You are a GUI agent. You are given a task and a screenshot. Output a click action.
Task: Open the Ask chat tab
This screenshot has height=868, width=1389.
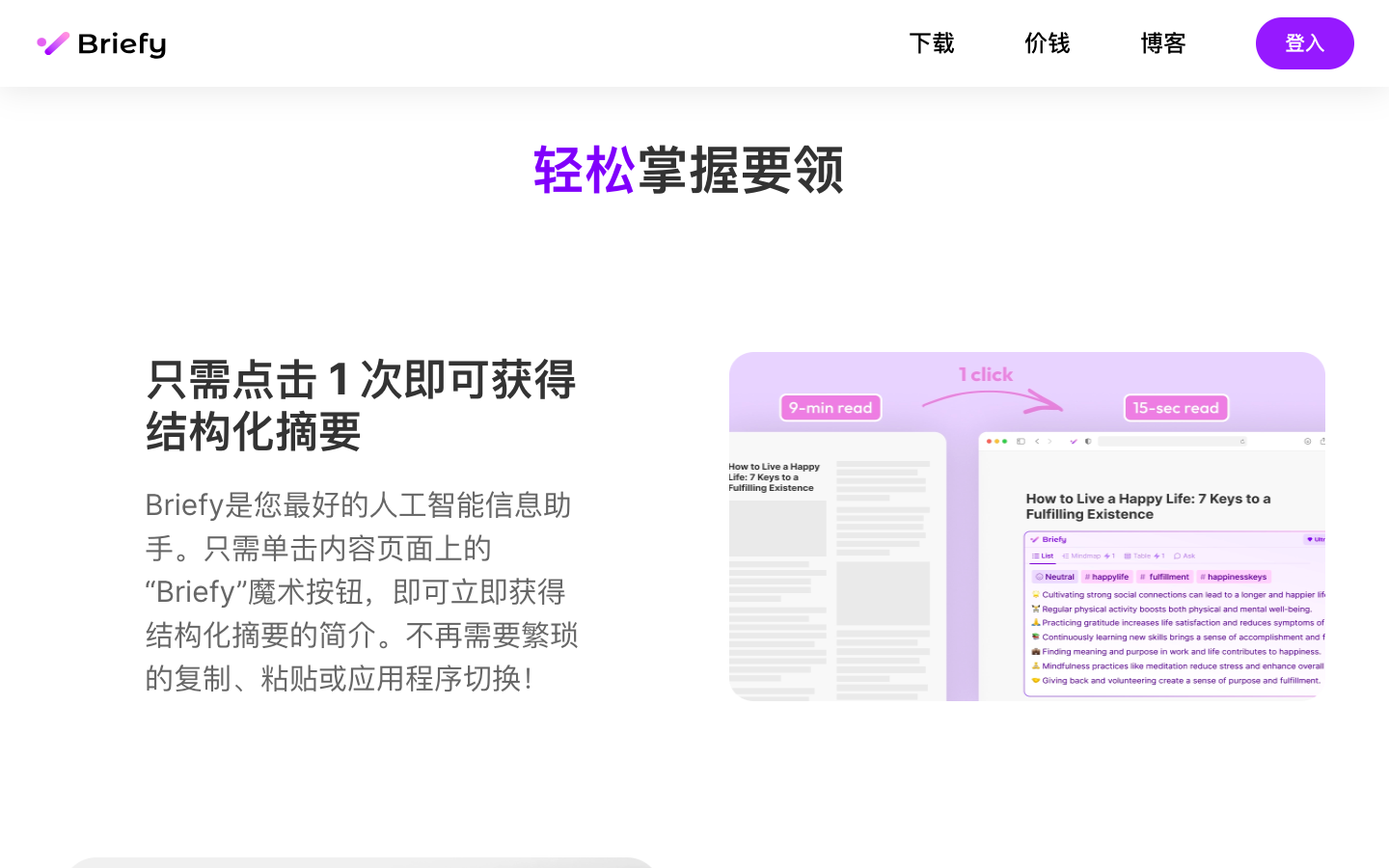1185,556
